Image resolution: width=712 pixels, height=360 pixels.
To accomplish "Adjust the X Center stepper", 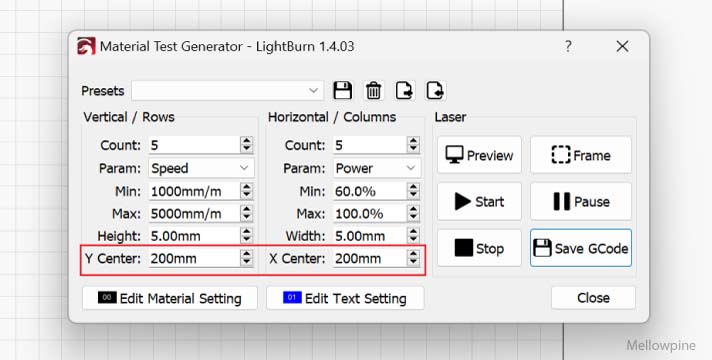I will pos(413,258).
